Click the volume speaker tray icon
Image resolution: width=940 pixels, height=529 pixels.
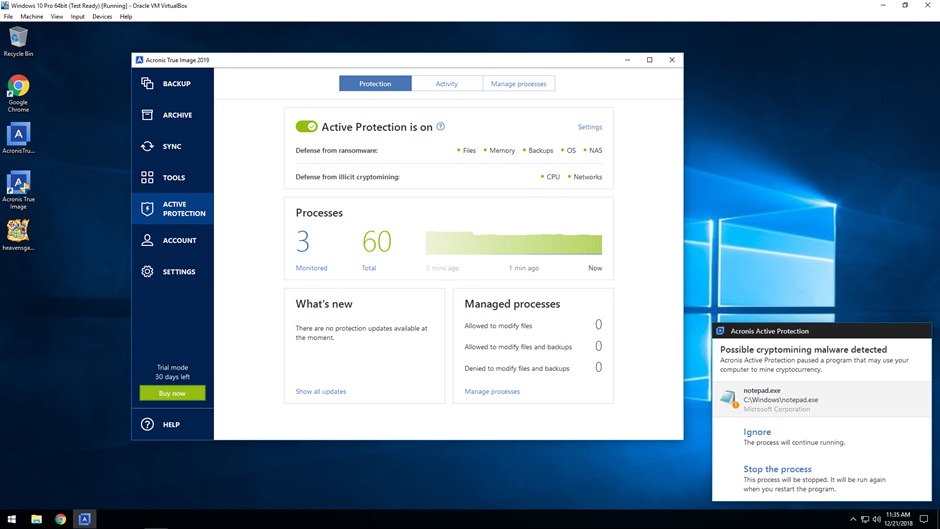pos(876,519)
